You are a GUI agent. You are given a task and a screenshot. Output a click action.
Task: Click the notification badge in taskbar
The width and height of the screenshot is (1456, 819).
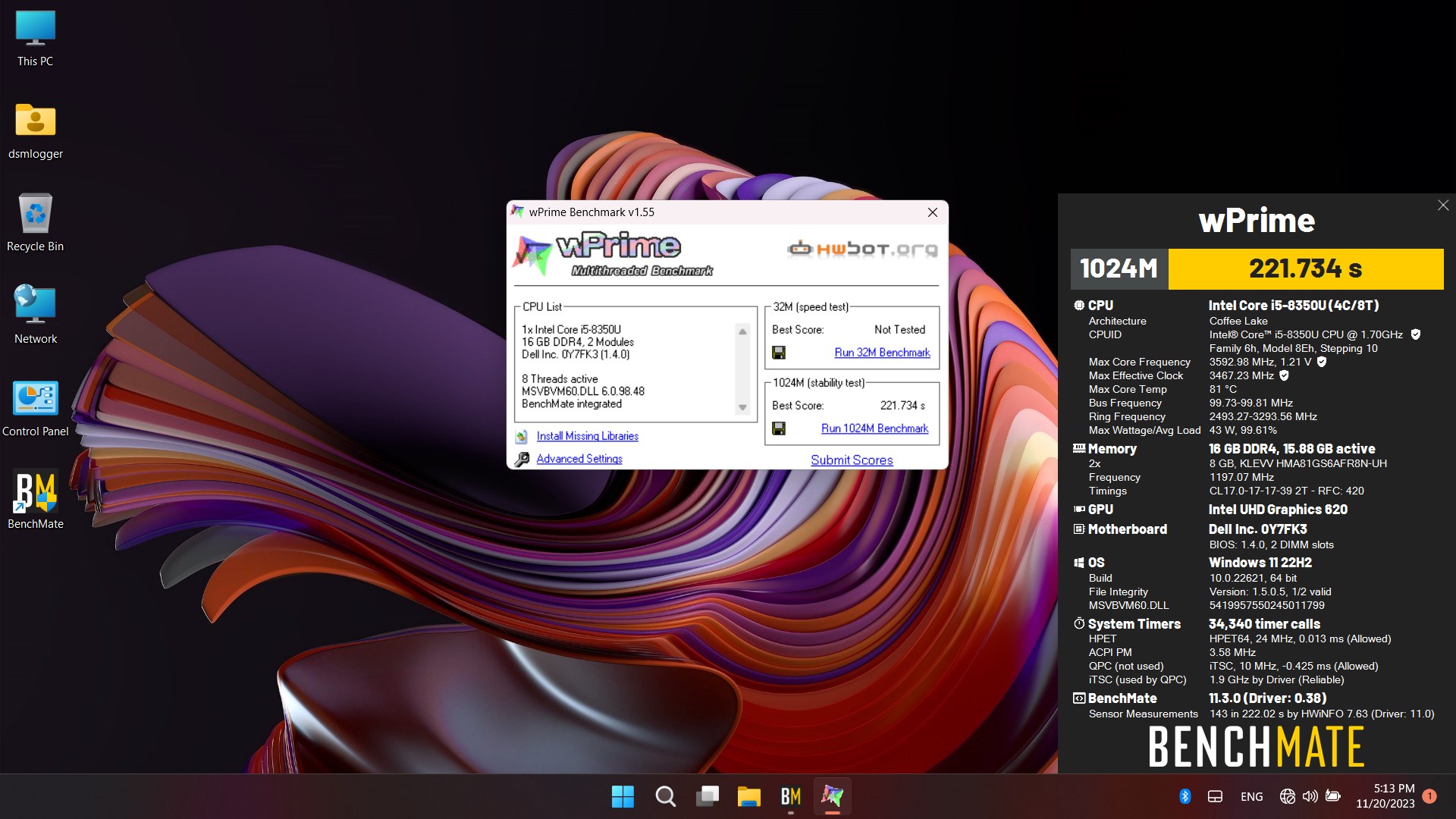click(x=1429, y=796)
